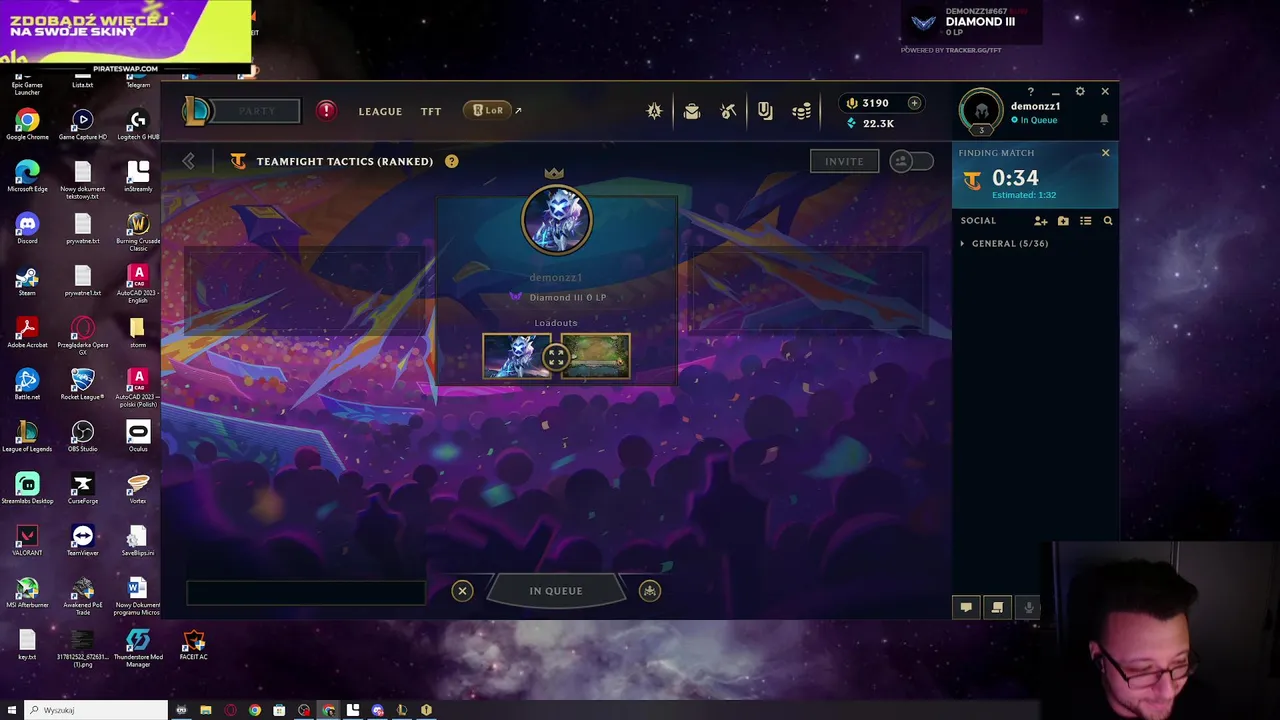1280x720 pixels.
Task: Click the Windows search box Wyszukaj
Action: pos(96,710)
